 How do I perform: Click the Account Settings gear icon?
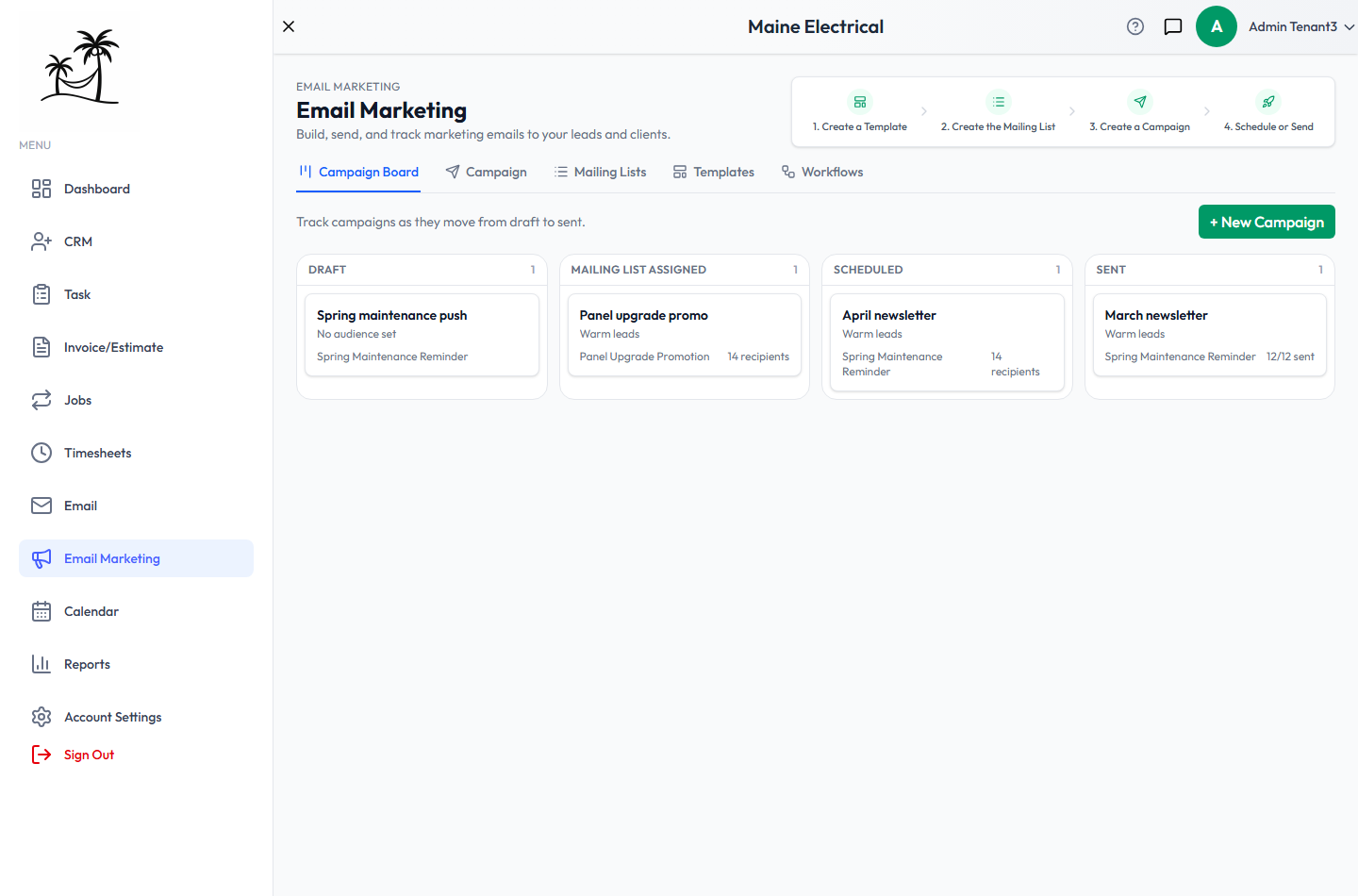point(41,717)
